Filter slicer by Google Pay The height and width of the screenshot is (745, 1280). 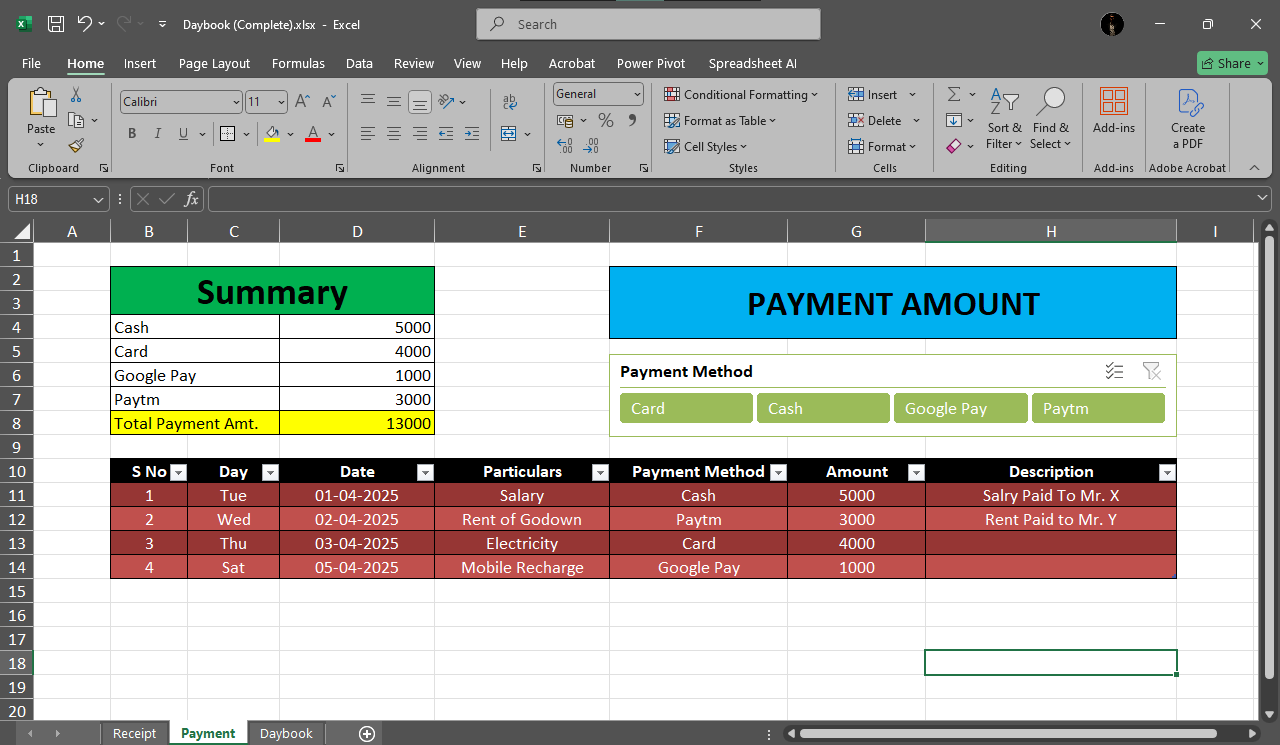click(960, 408)
